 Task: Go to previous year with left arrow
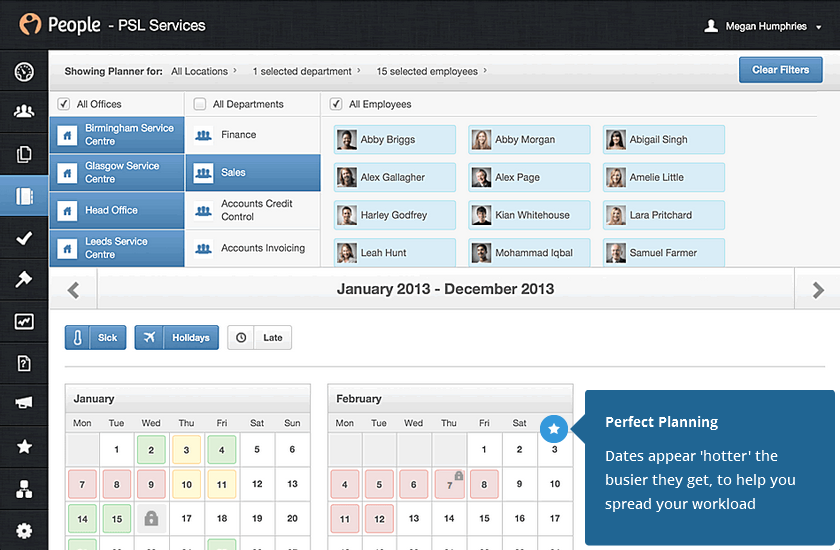coord(73,290)
